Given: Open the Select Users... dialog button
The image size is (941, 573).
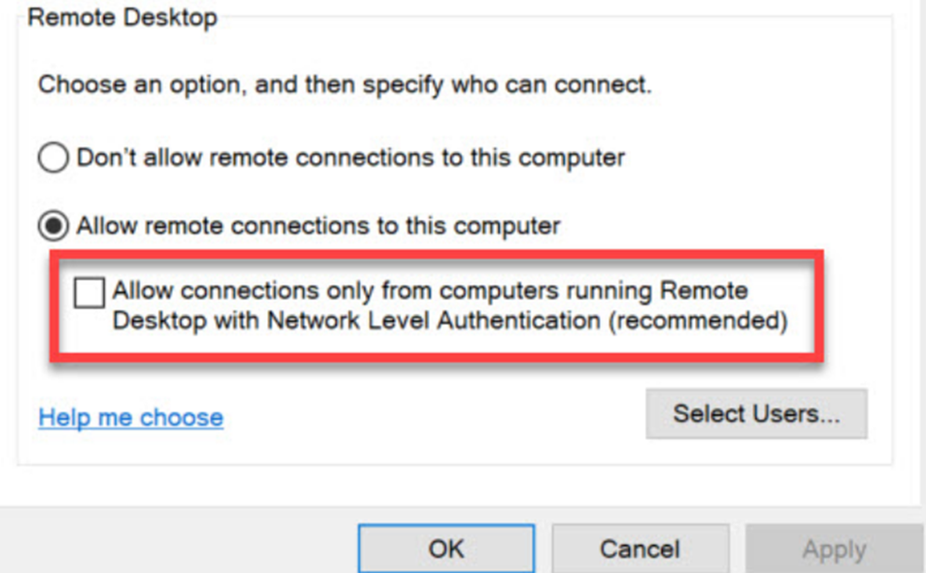Looking at the screenshot, I should [x=756, y=413].
